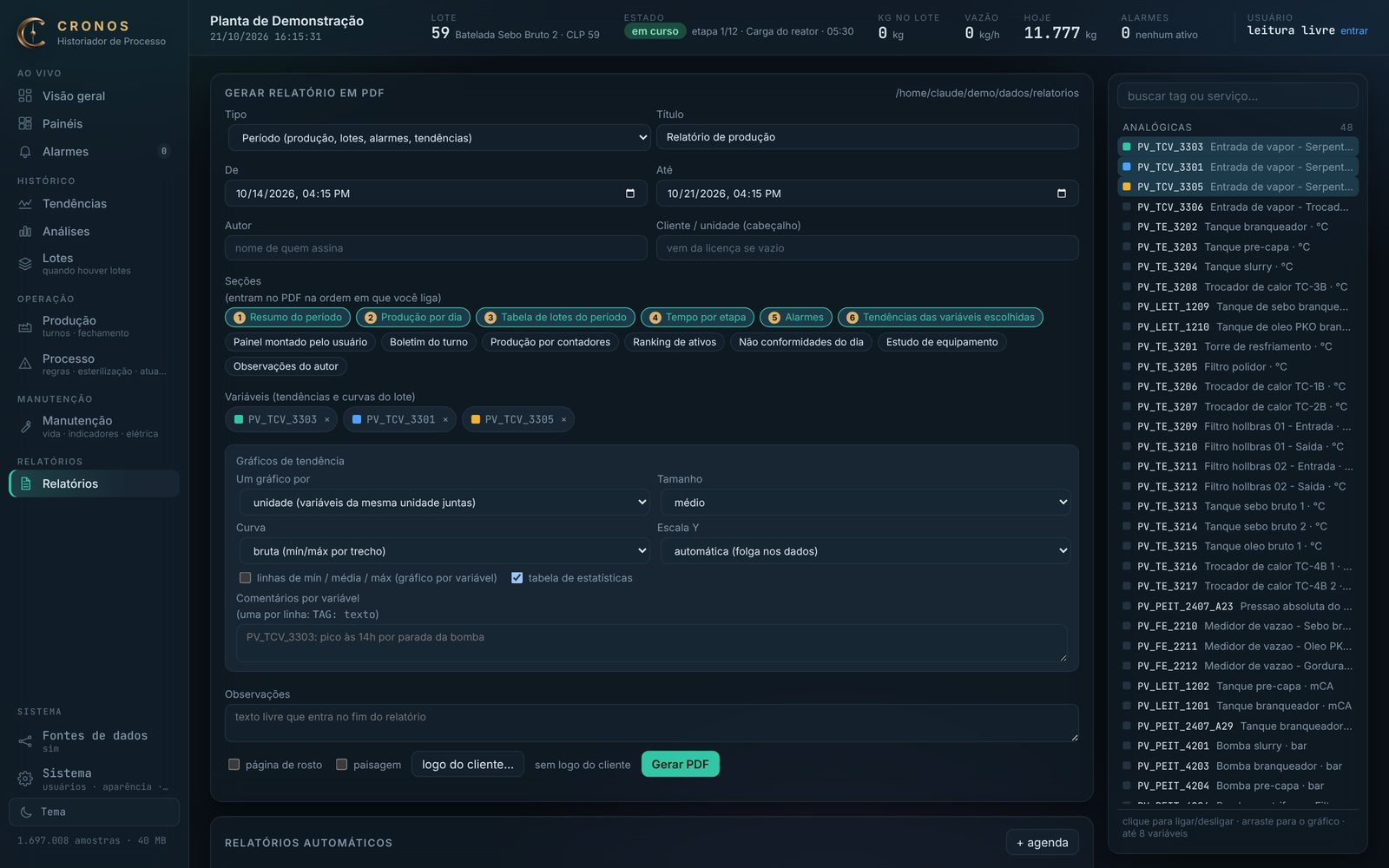The image size is (1389, 868).
Task: Click the Relatórios document icon
Action: (x=25, y=484)
